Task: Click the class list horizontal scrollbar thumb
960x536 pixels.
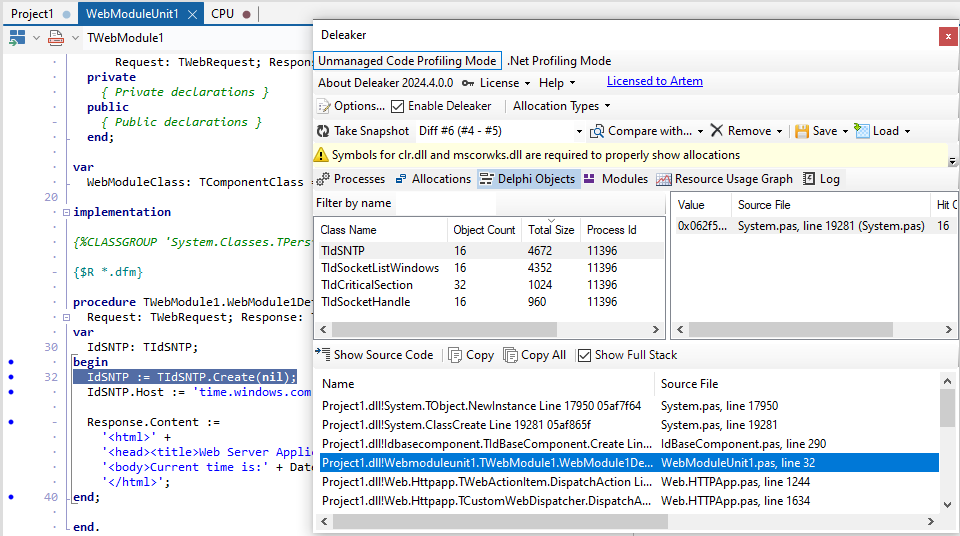Action: click(444, 330)
